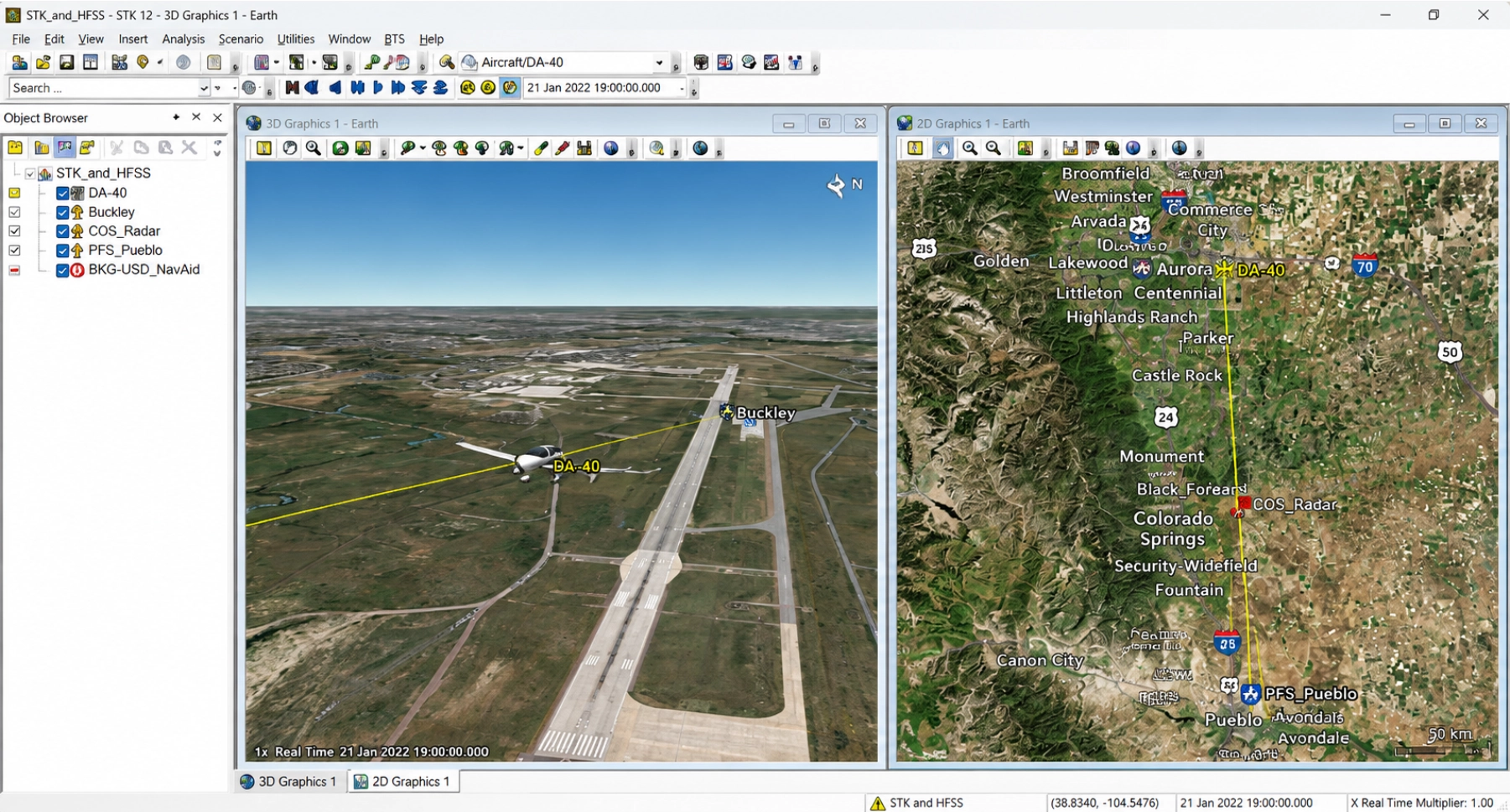Open the dropdown on the animation time field

pyautogui.click(x=682, y=88)
